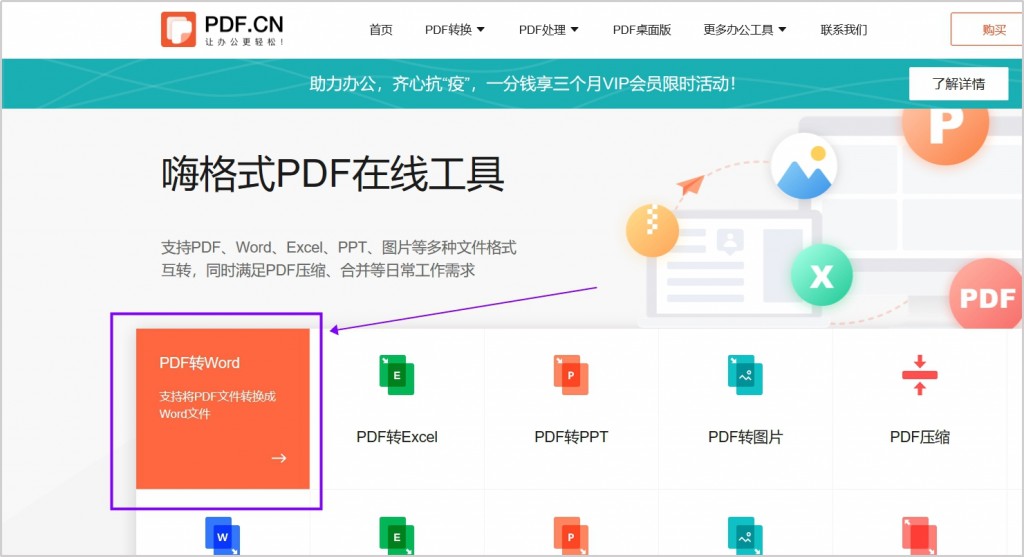Viewport: 1024px width, 557px height.
Task: Click the PDF转图片 text label
Action: point(745,437)
